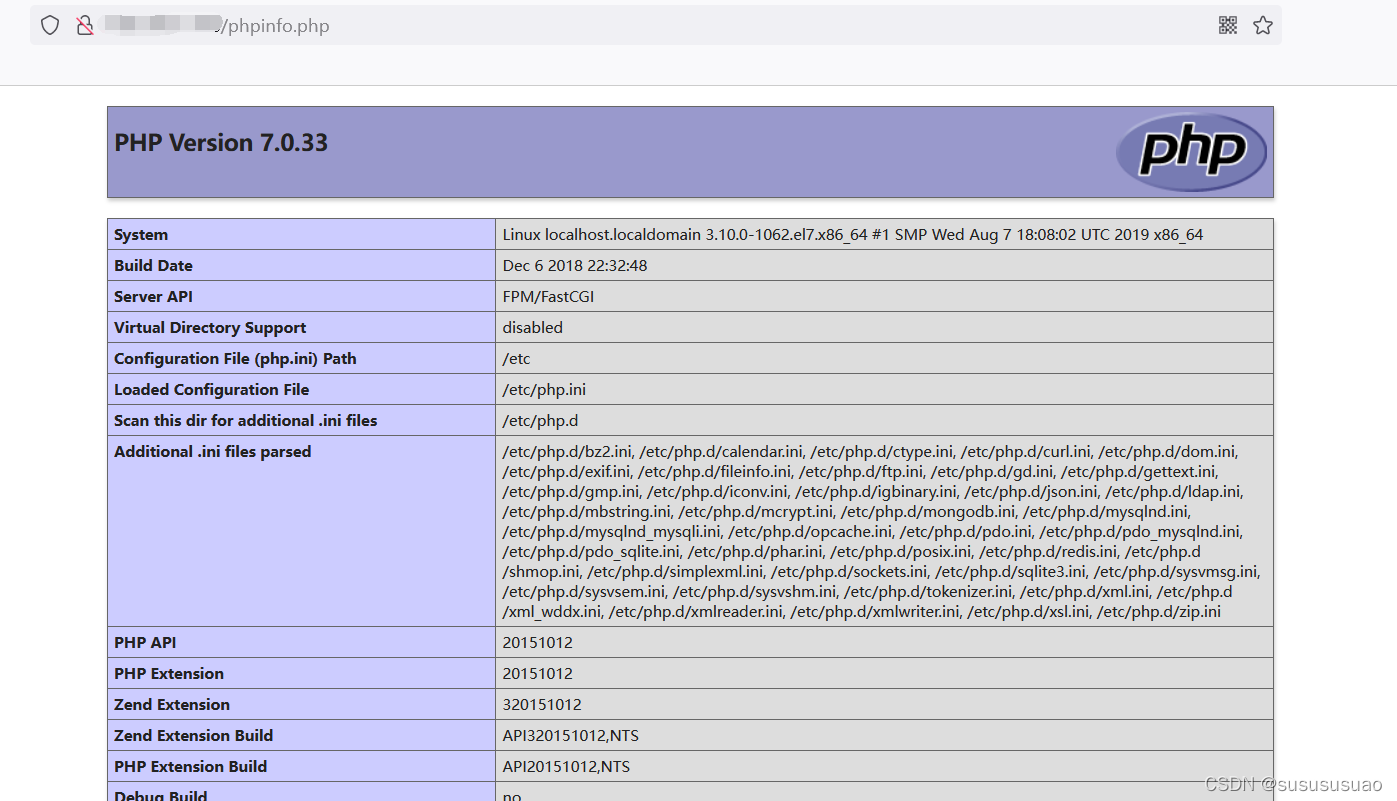Click the insecure connection padlock icon
This screenshot has width=1397, height=801.
tap(85, 25)
